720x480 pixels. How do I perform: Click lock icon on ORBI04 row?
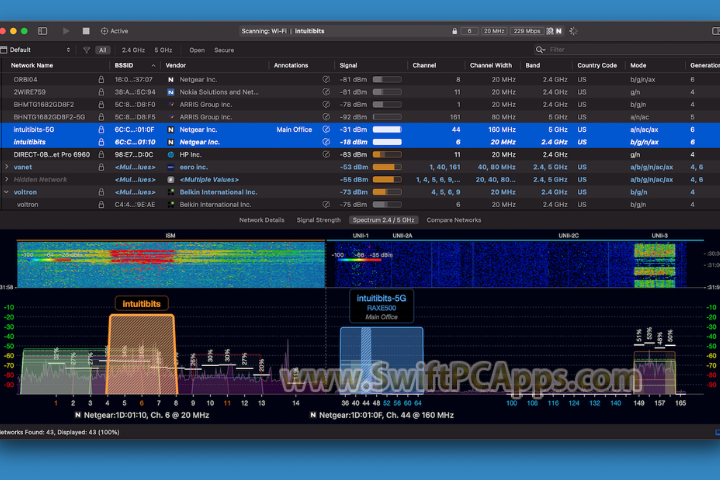pos(101,79)
